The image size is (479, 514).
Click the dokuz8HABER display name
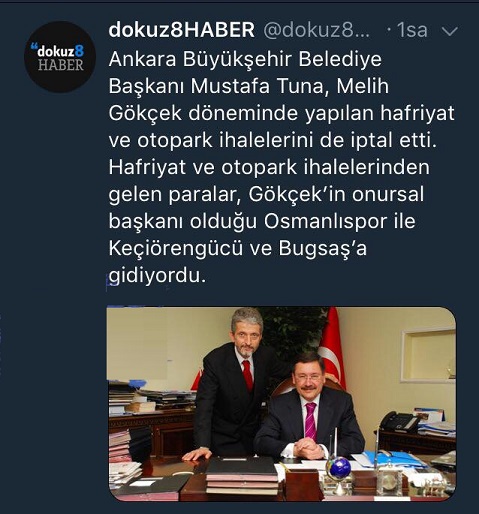click(182, 30)
